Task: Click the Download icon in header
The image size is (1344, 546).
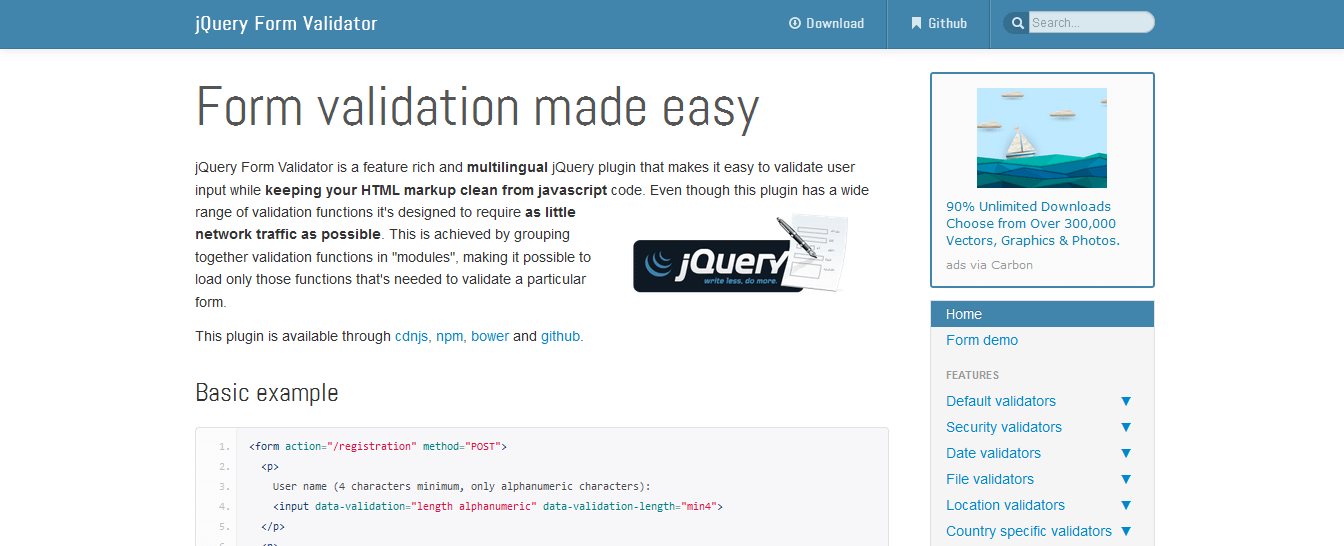Action: pyautogui.click(x=795, y=23)
